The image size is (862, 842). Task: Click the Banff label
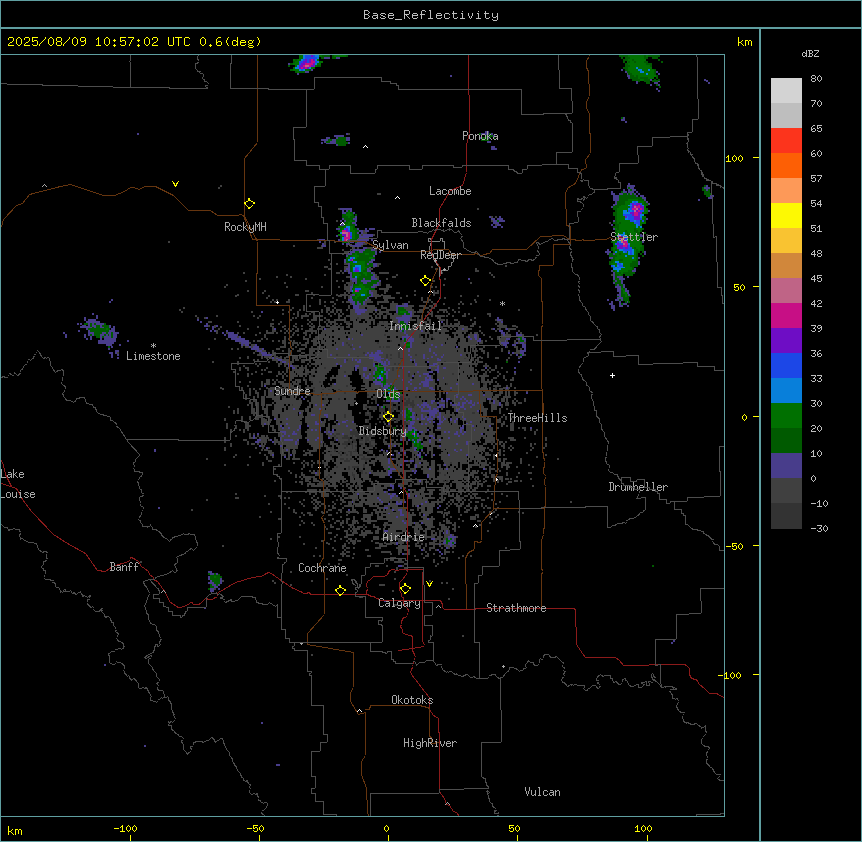click(x=124, y=567)
